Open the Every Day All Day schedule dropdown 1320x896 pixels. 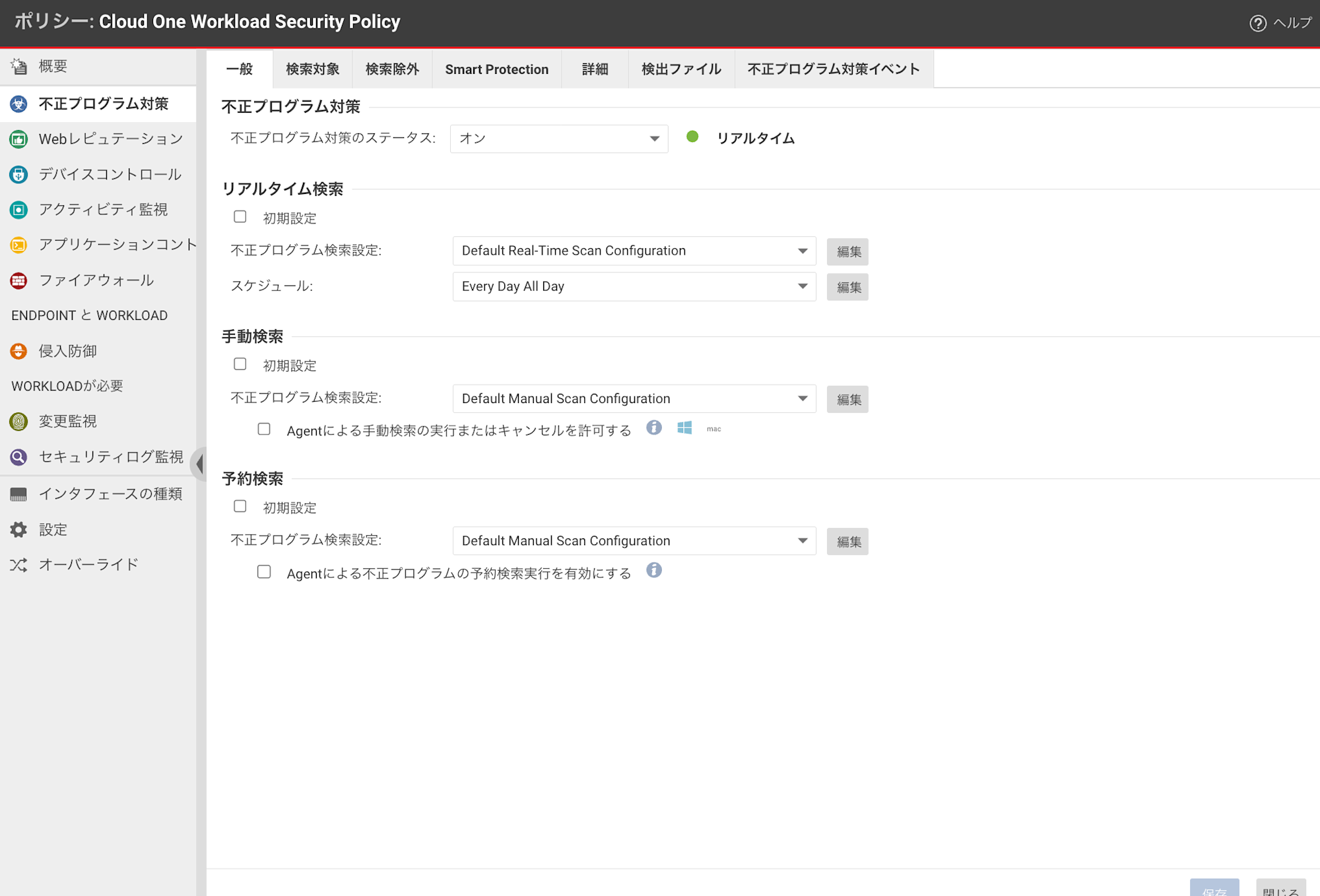634,286
